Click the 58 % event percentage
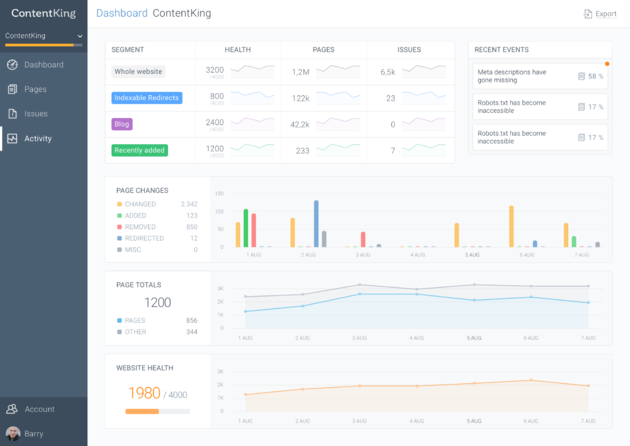Screen dimensions: 630x446 point(595,76)
